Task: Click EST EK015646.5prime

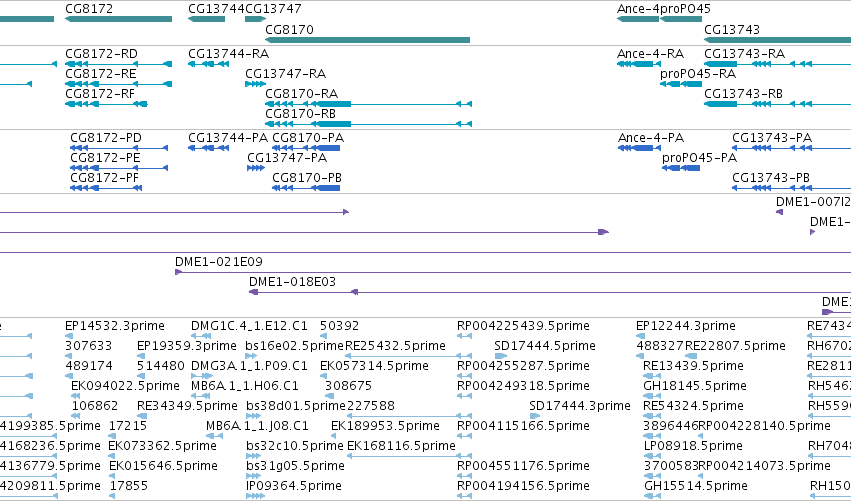Action: pos(163,466)
